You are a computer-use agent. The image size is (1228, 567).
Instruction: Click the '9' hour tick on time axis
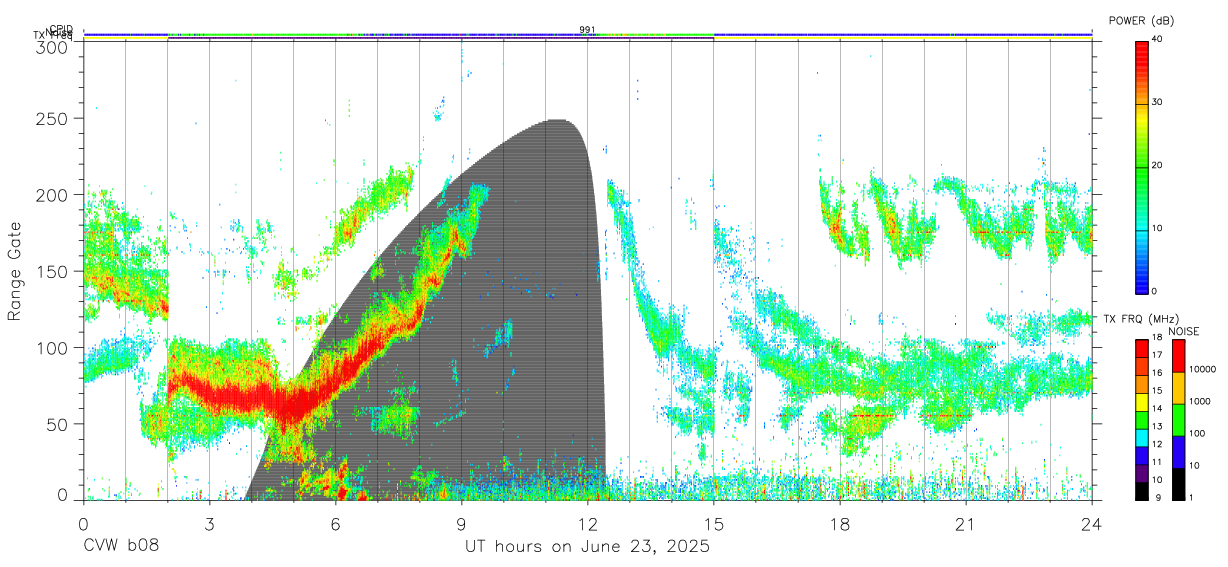point(461,523)
